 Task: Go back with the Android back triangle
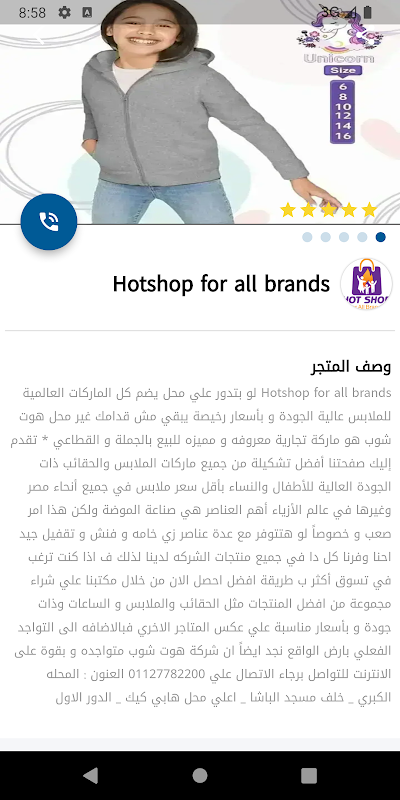point(90,776)
